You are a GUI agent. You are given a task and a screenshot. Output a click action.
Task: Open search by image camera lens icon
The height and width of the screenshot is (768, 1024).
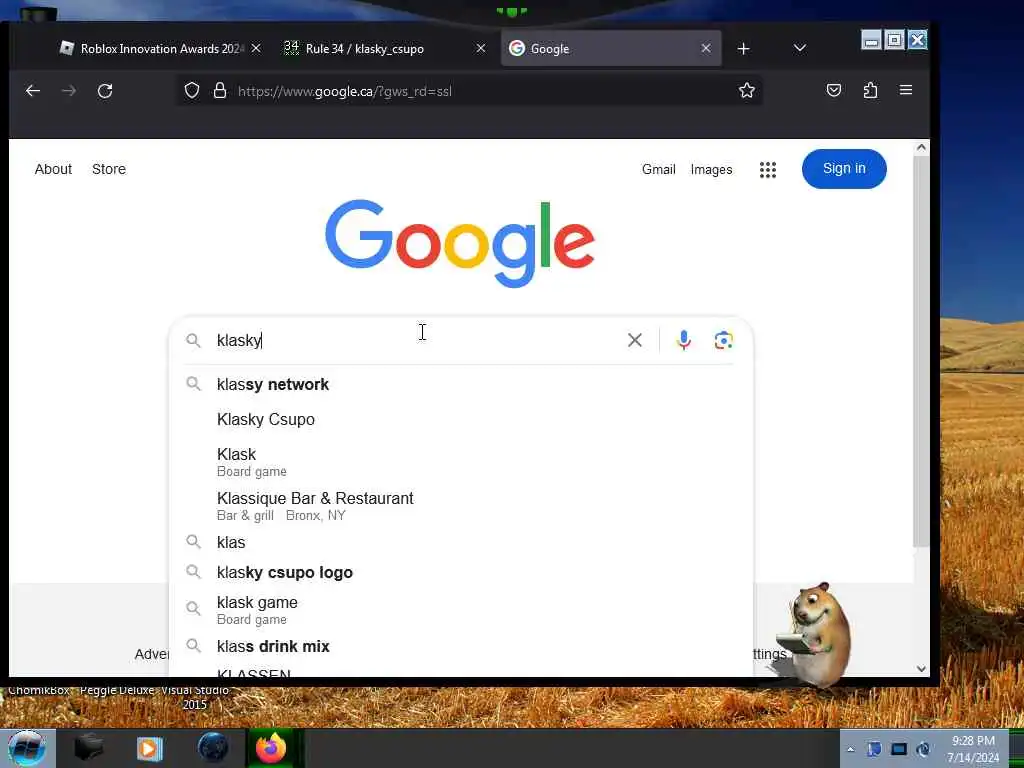[x=724, y=340]
